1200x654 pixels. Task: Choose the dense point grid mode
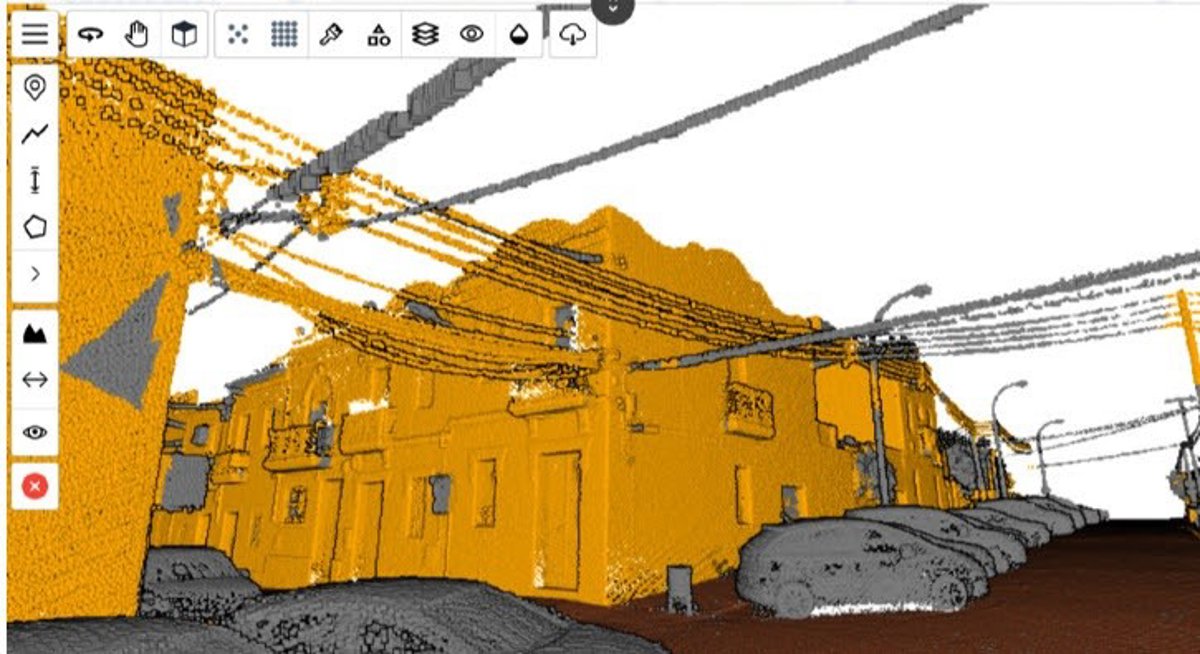pyautogui.click(x=285, y=35)
